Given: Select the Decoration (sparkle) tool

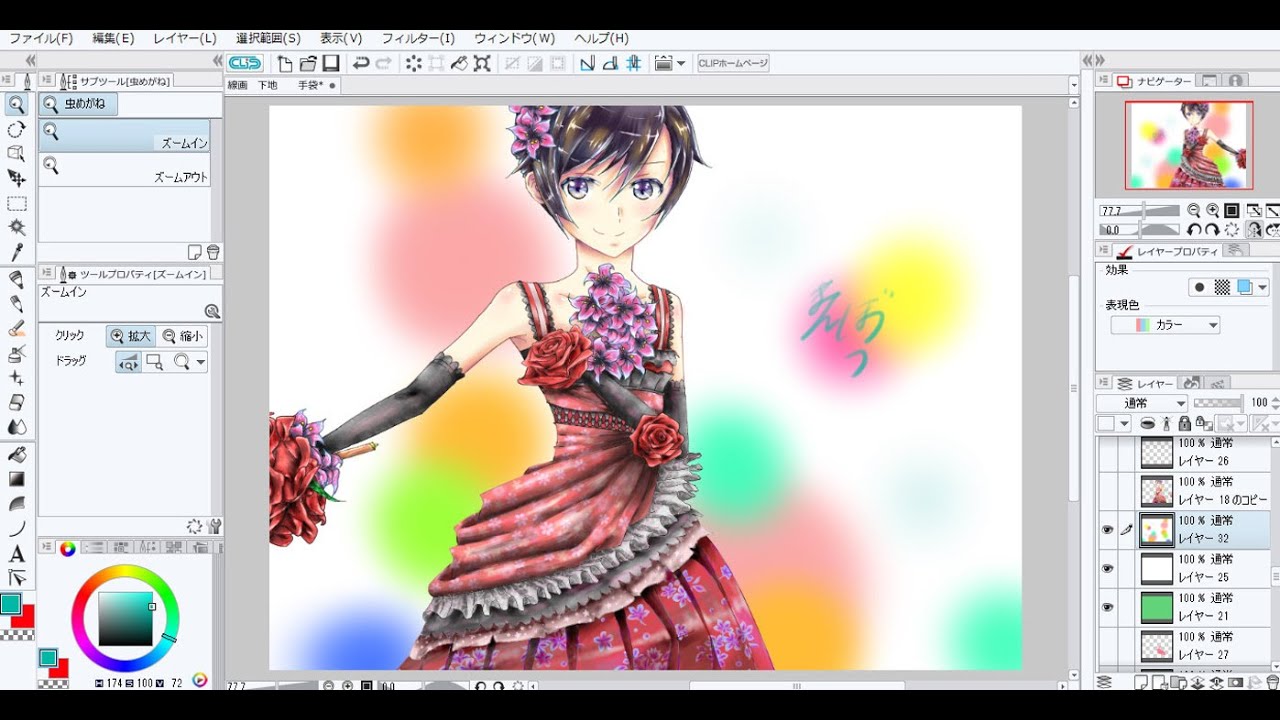Looking at the screenshot, I should (x=16, y=377).
